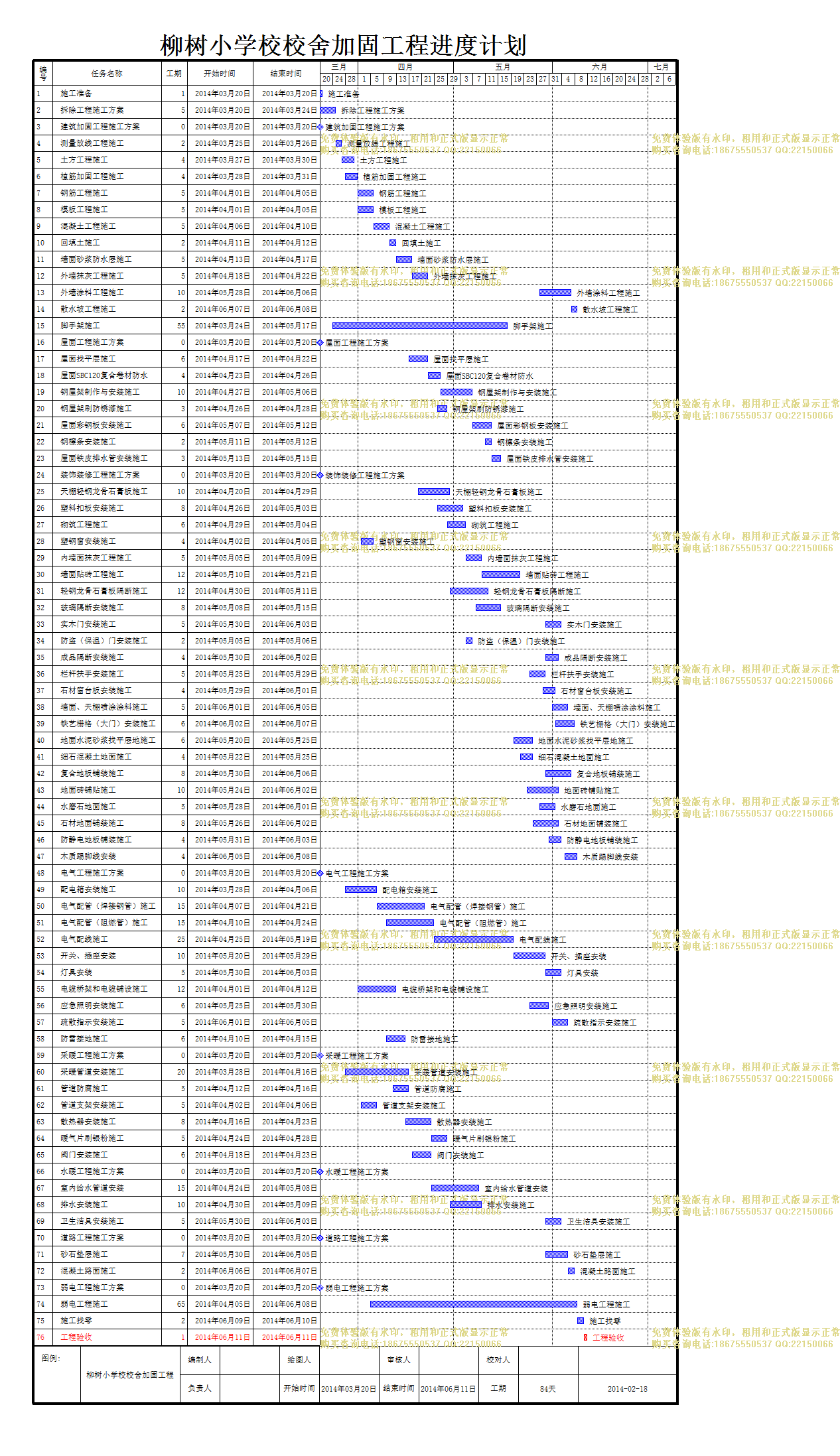840x1456 pixels.
Task: Click the red Gantt bar for 工程验收
Action: click(585, 1337)
